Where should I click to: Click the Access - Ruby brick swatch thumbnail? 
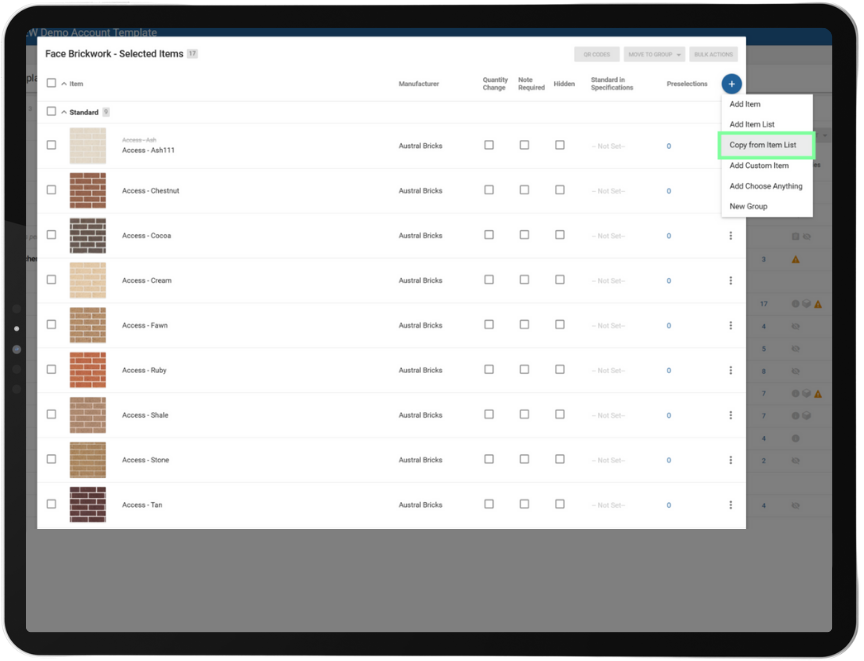[87, 370]
